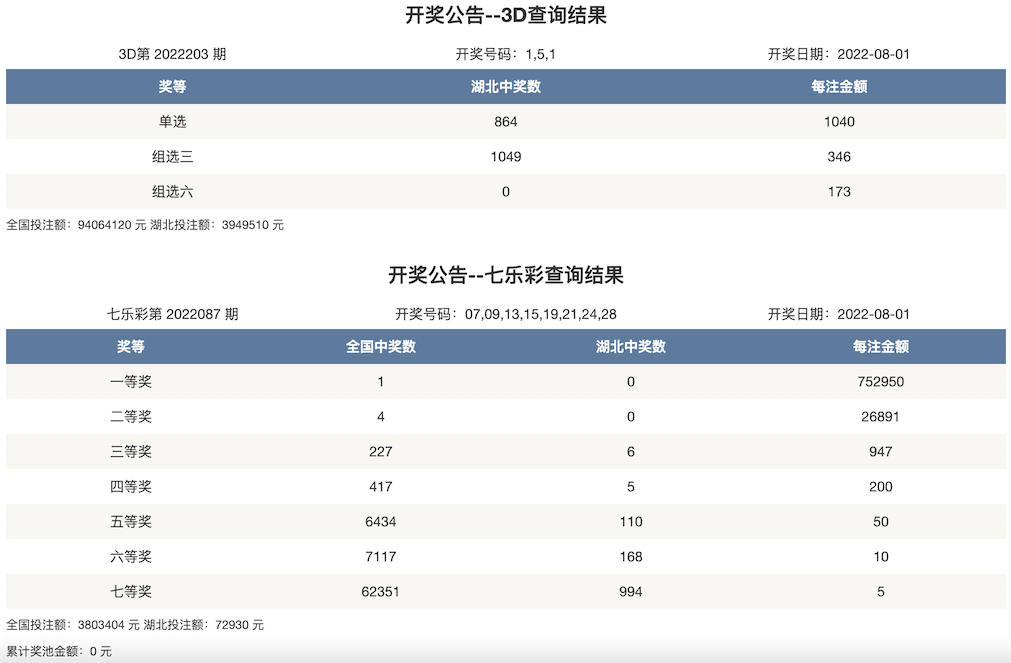
Task: Click 累计奖池金额 0 元 text
Action: click(x=59, y=651)
